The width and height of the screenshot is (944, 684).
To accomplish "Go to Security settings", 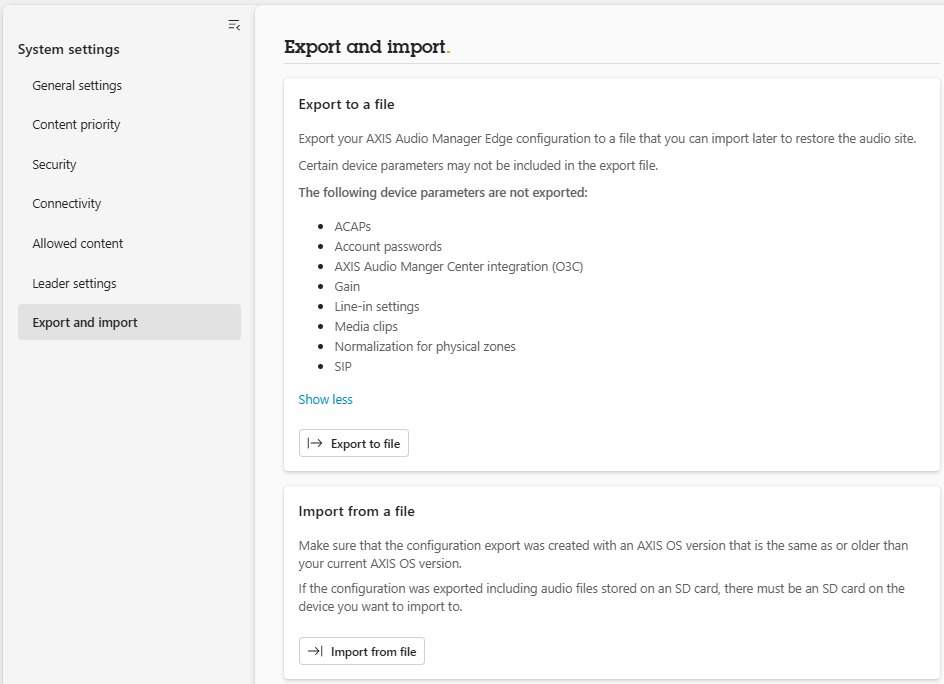I will [x=54, y=164].
